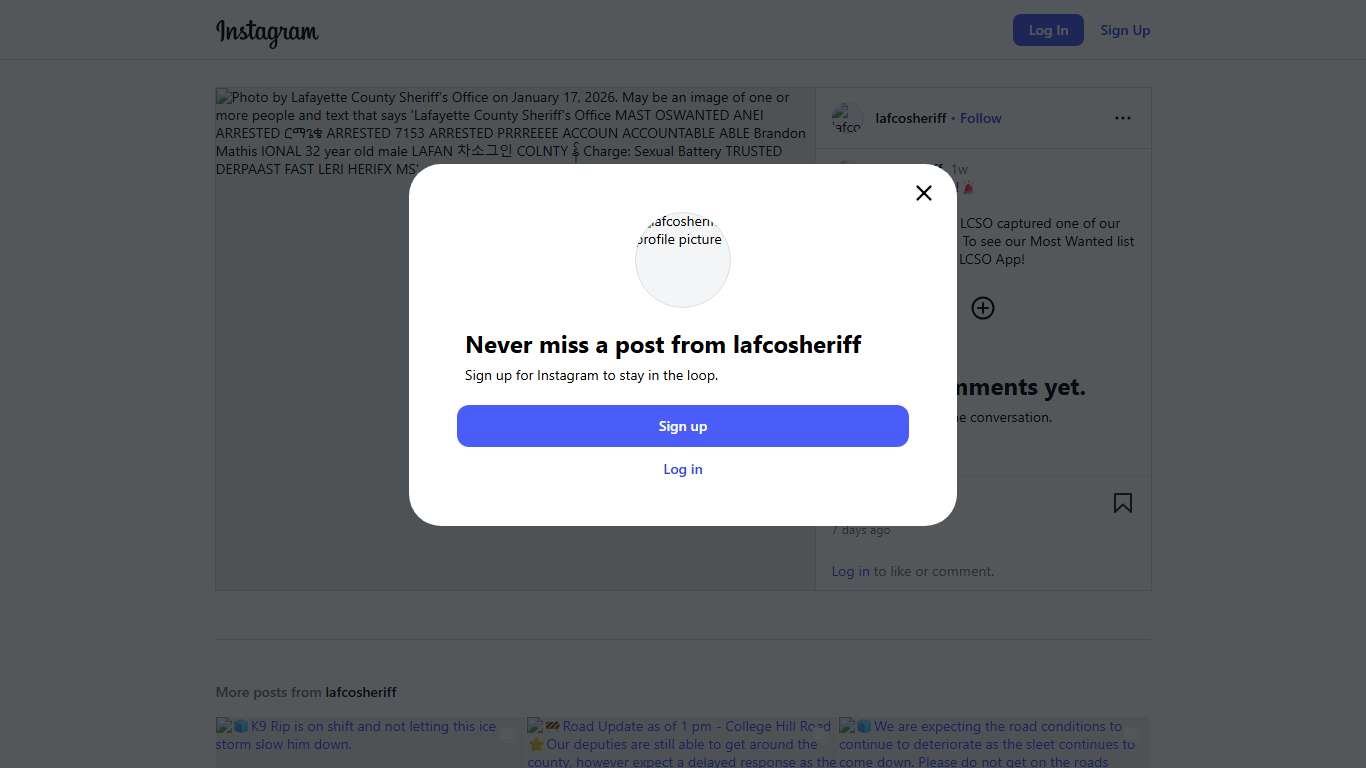Load more comments with the plus icon
The image size is (1366, 768).
coord(983,308)
